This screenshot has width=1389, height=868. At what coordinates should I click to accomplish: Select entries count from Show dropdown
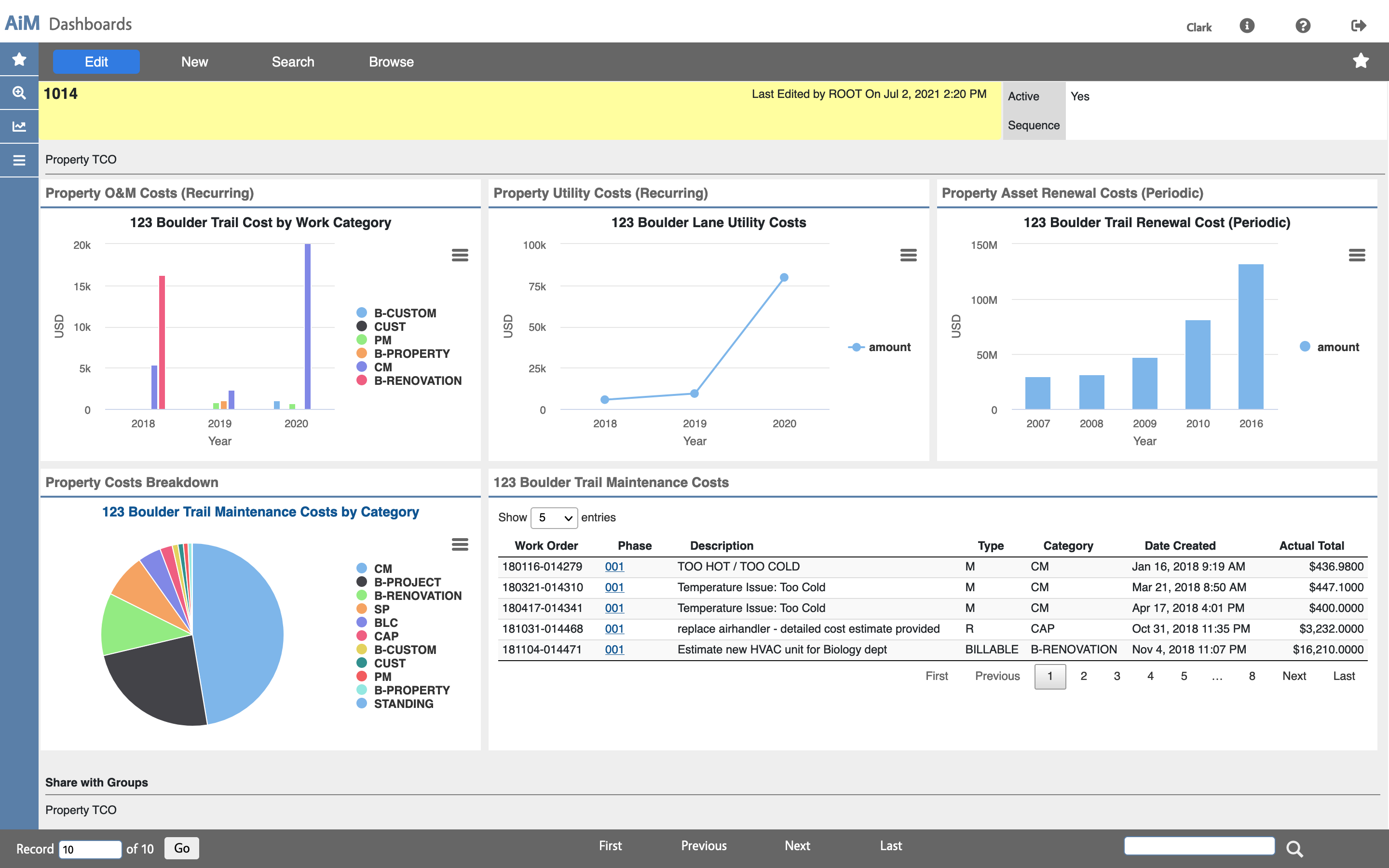click(553, 518)
